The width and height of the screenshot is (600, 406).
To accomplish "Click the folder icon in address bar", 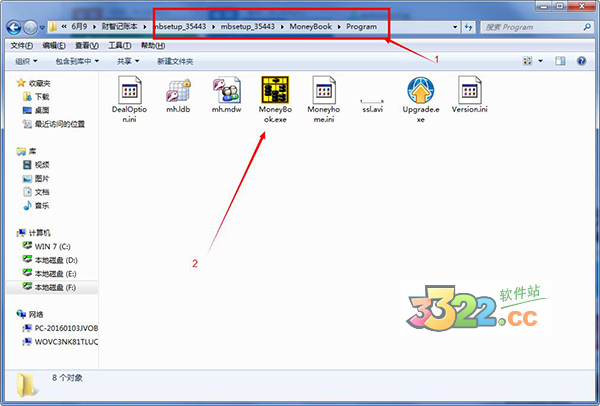I will [x=53, y=27].
